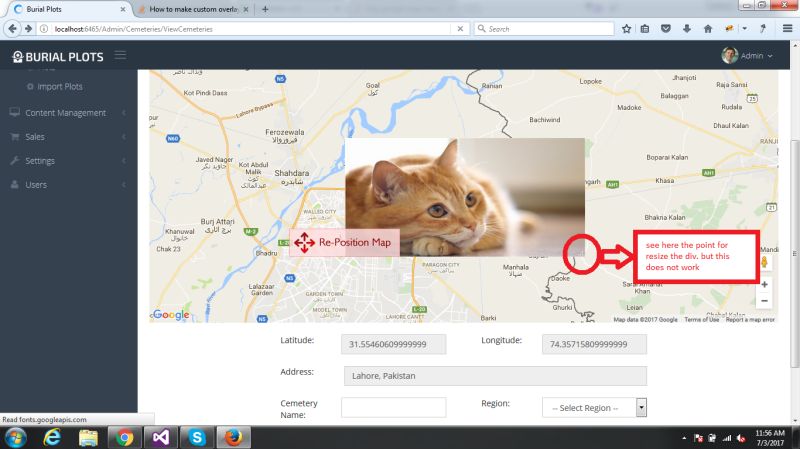Open Visual Studio from the taskbar
800x449 pixels.
coord(160,438)
